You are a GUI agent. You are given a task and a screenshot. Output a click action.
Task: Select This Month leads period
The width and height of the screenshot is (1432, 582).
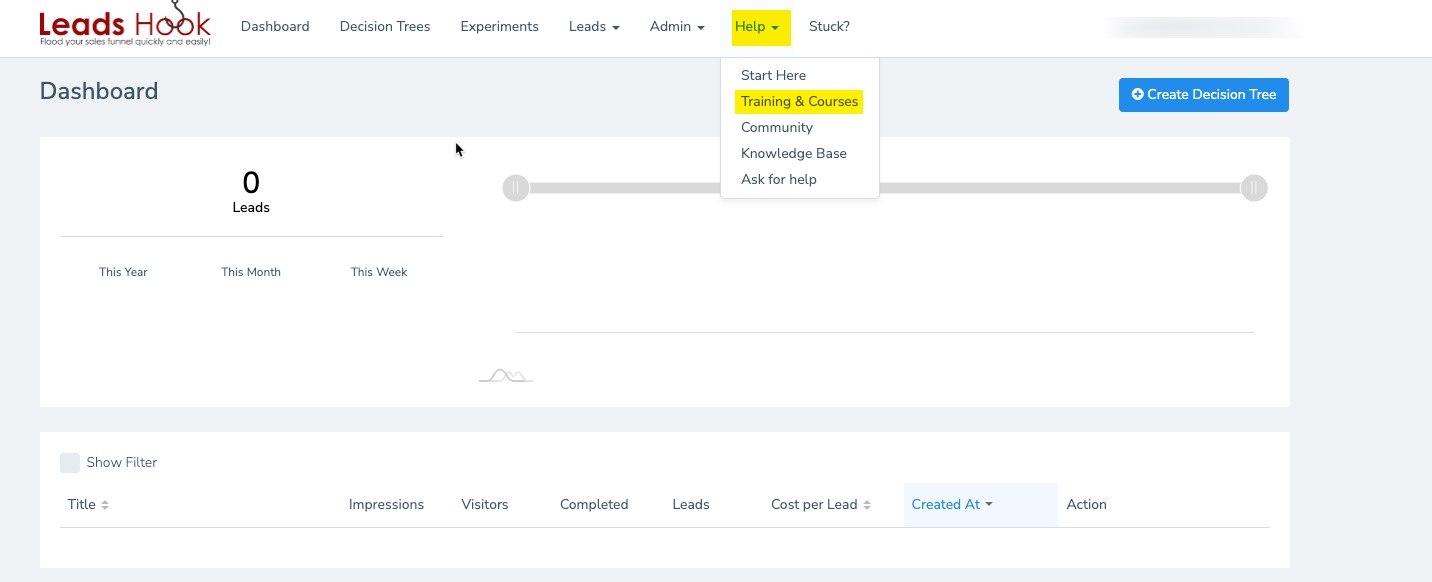[251, 272]
